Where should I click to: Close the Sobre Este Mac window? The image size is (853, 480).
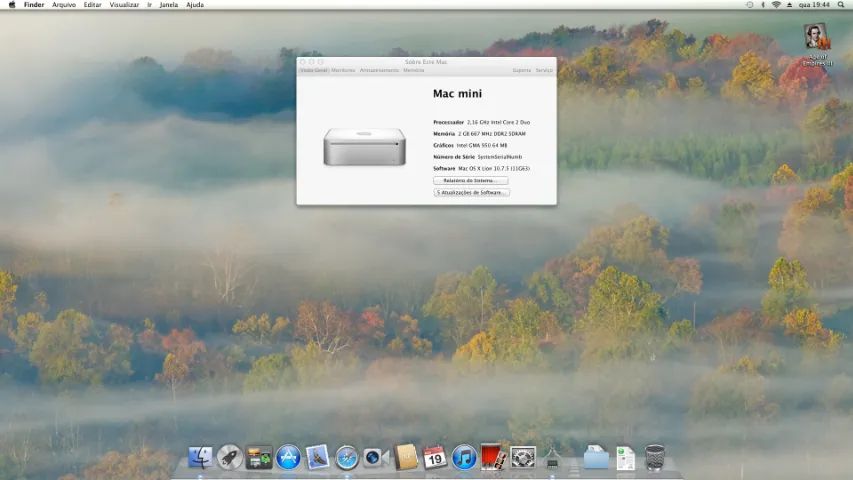click(x=303, y=62)
